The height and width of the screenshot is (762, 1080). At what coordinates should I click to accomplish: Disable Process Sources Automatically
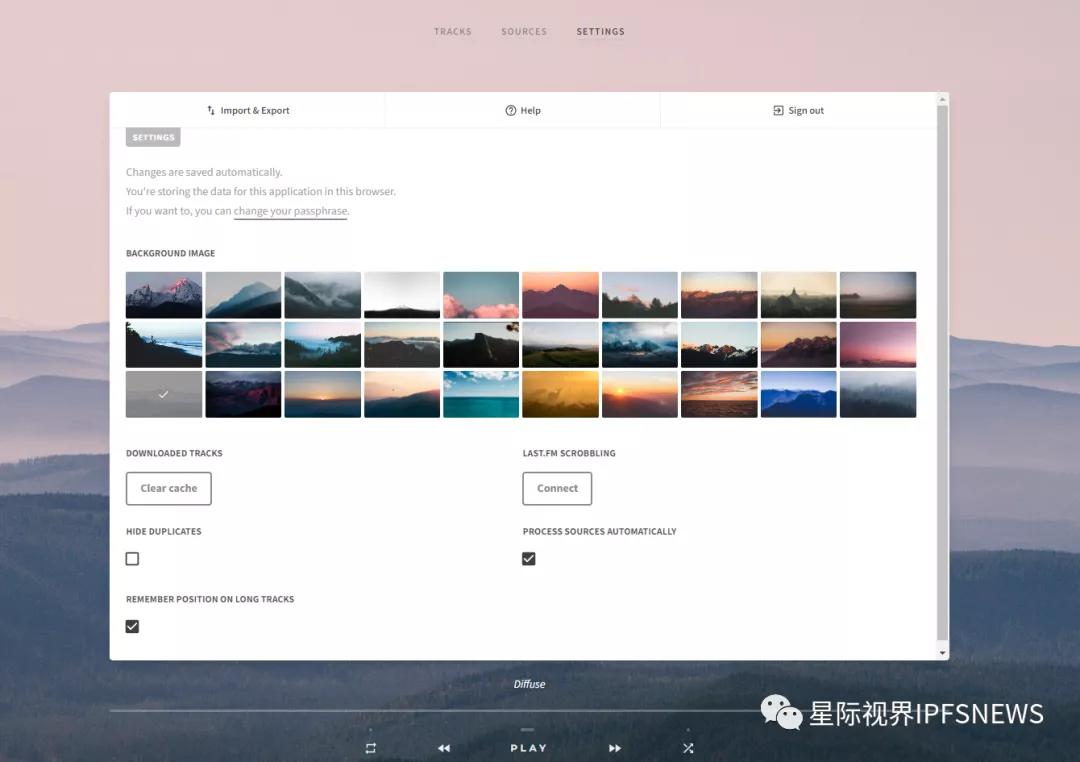pos(529,558)
